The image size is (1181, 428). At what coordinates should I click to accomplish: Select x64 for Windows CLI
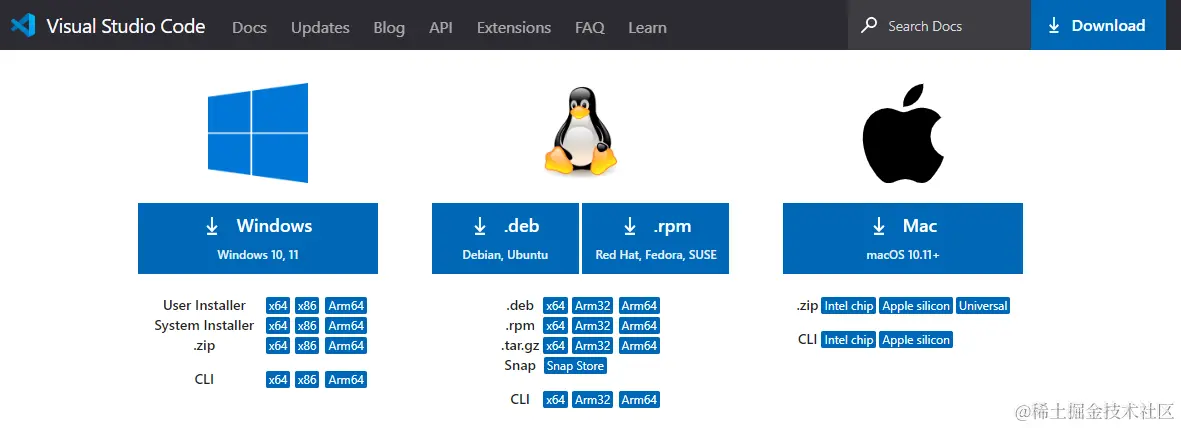click(x=278, y=380)
